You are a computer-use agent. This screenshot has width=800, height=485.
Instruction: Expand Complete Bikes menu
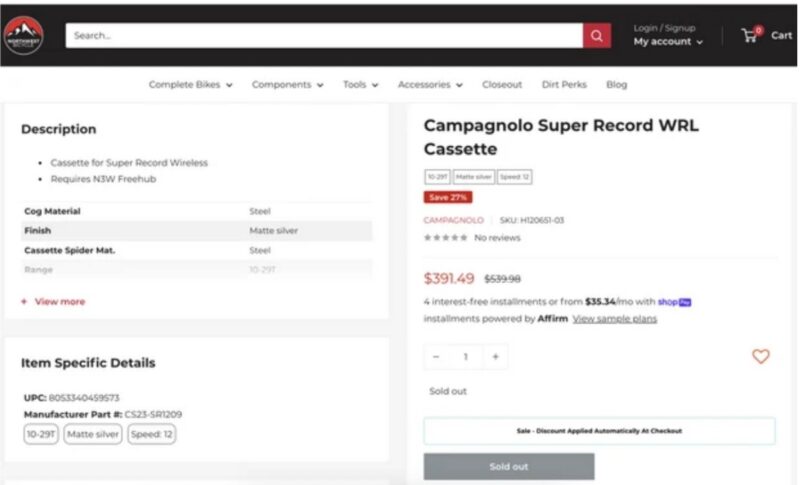[x=190, y=85]
